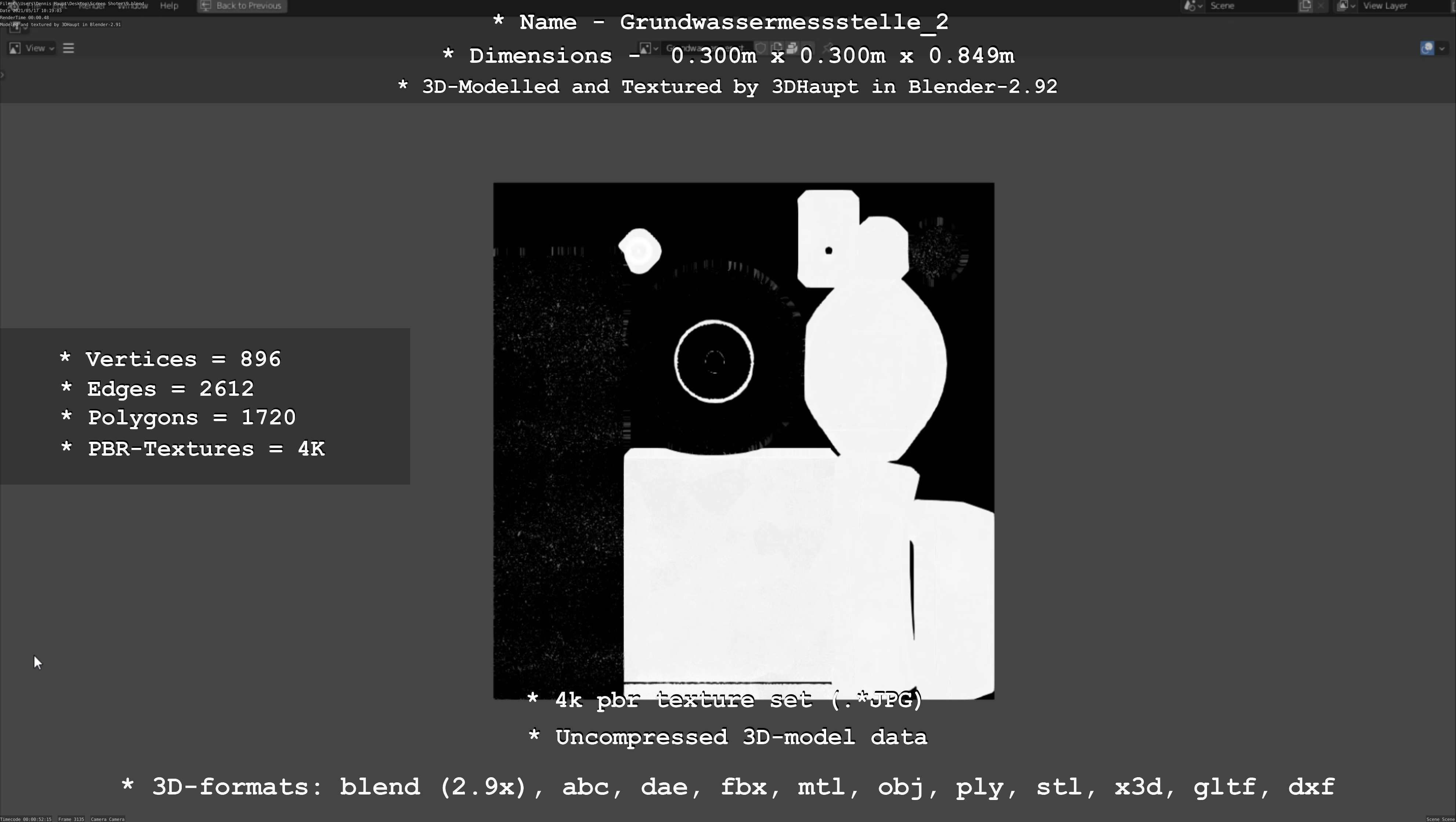Toggle the pin image icon
Viewport: 1456px width, 822px height.
point(828,48)
